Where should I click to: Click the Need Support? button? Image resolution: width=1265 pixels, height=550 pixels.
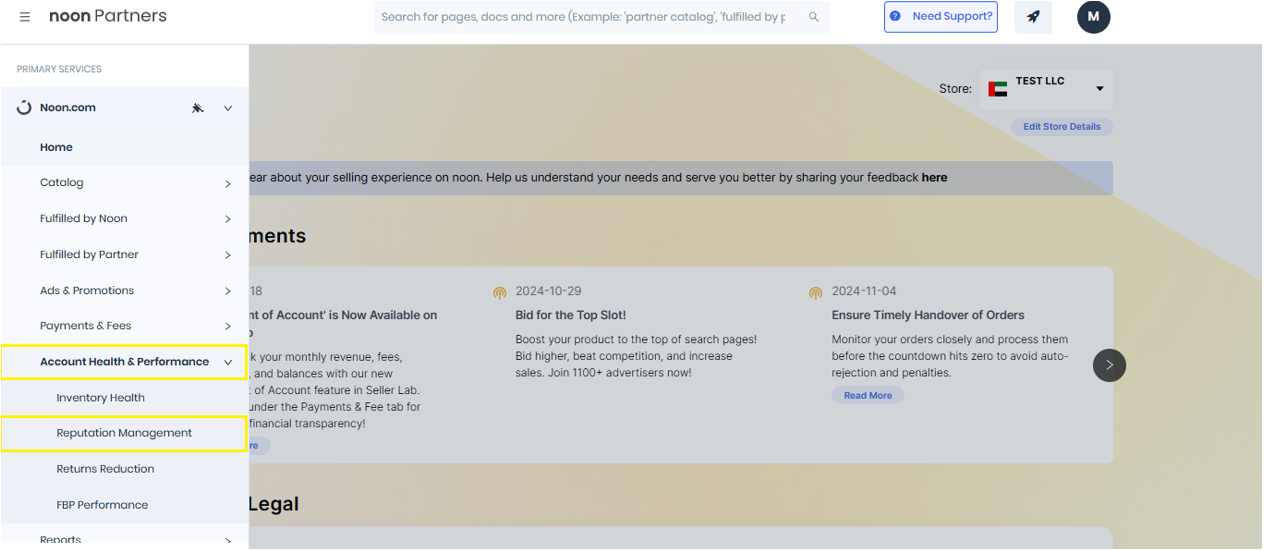[940, 17]
